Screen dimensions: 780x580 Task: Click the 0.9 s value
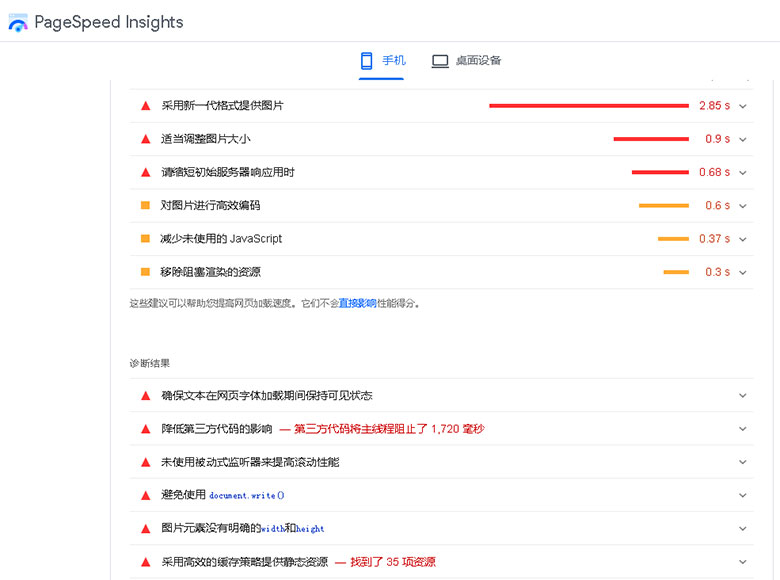pos(717,139)
